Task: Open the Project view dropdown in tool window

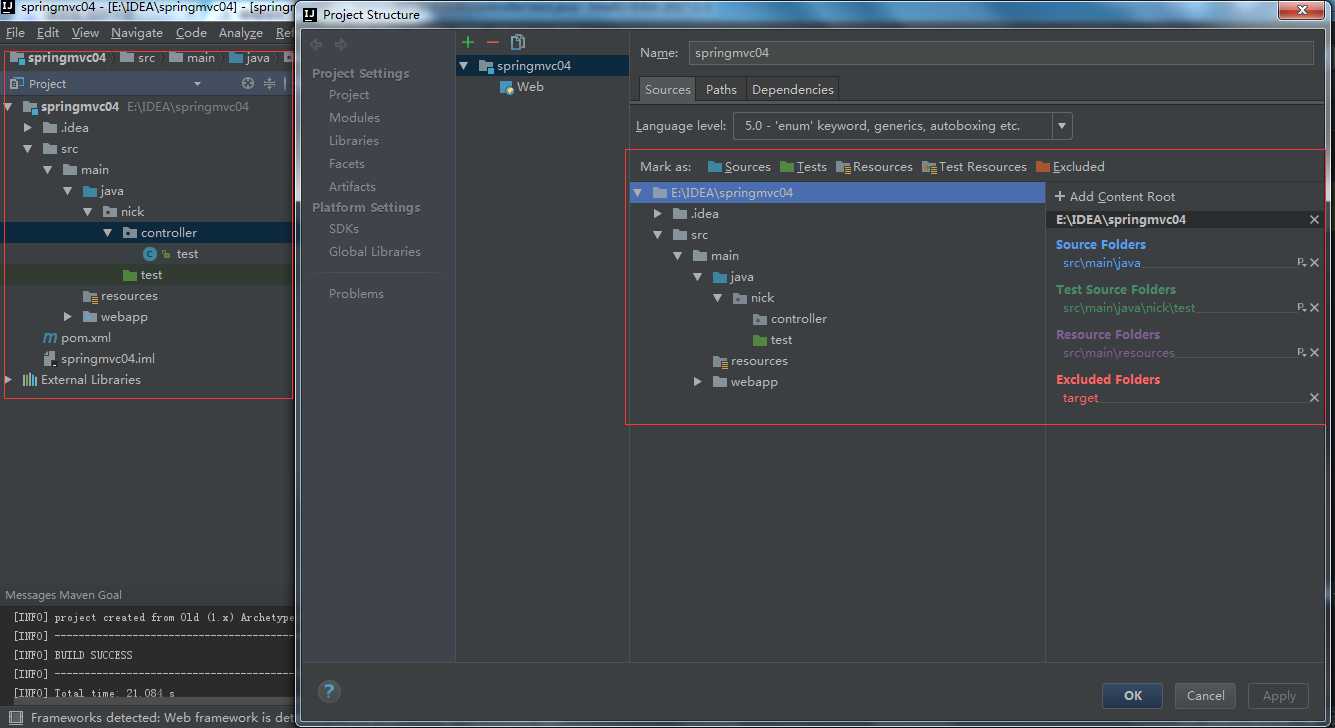Action: pyautogui.click(x=197, y=84)
